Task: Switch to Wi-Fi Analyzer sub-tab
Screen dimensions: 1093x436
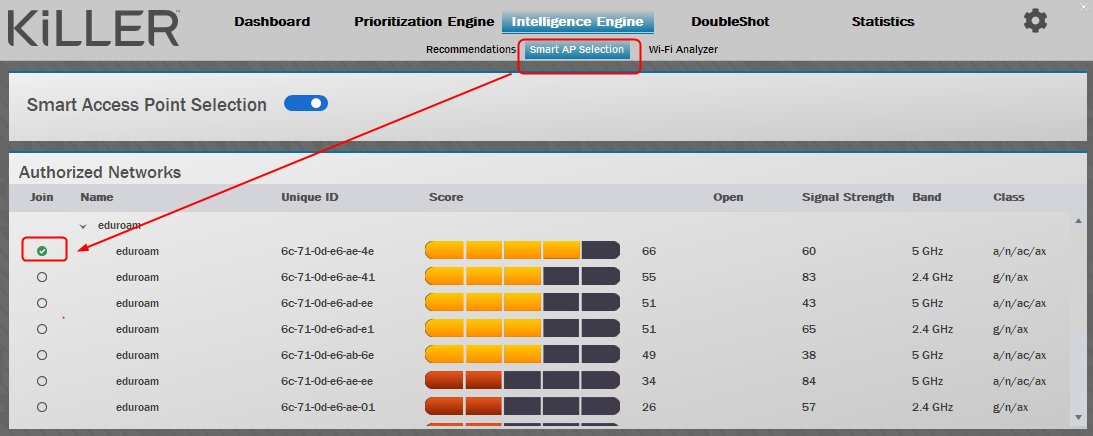Action: (x=683, y=50)
